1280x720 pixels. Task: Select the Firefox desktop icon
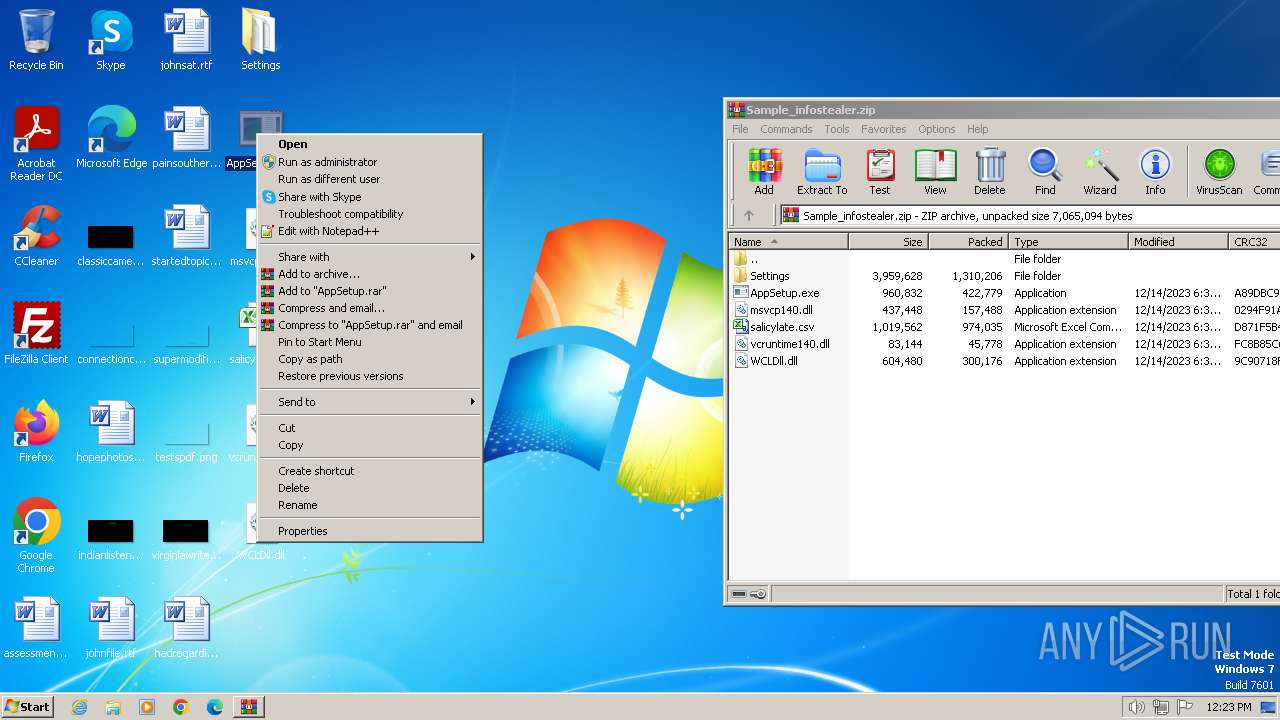[36, 432]
